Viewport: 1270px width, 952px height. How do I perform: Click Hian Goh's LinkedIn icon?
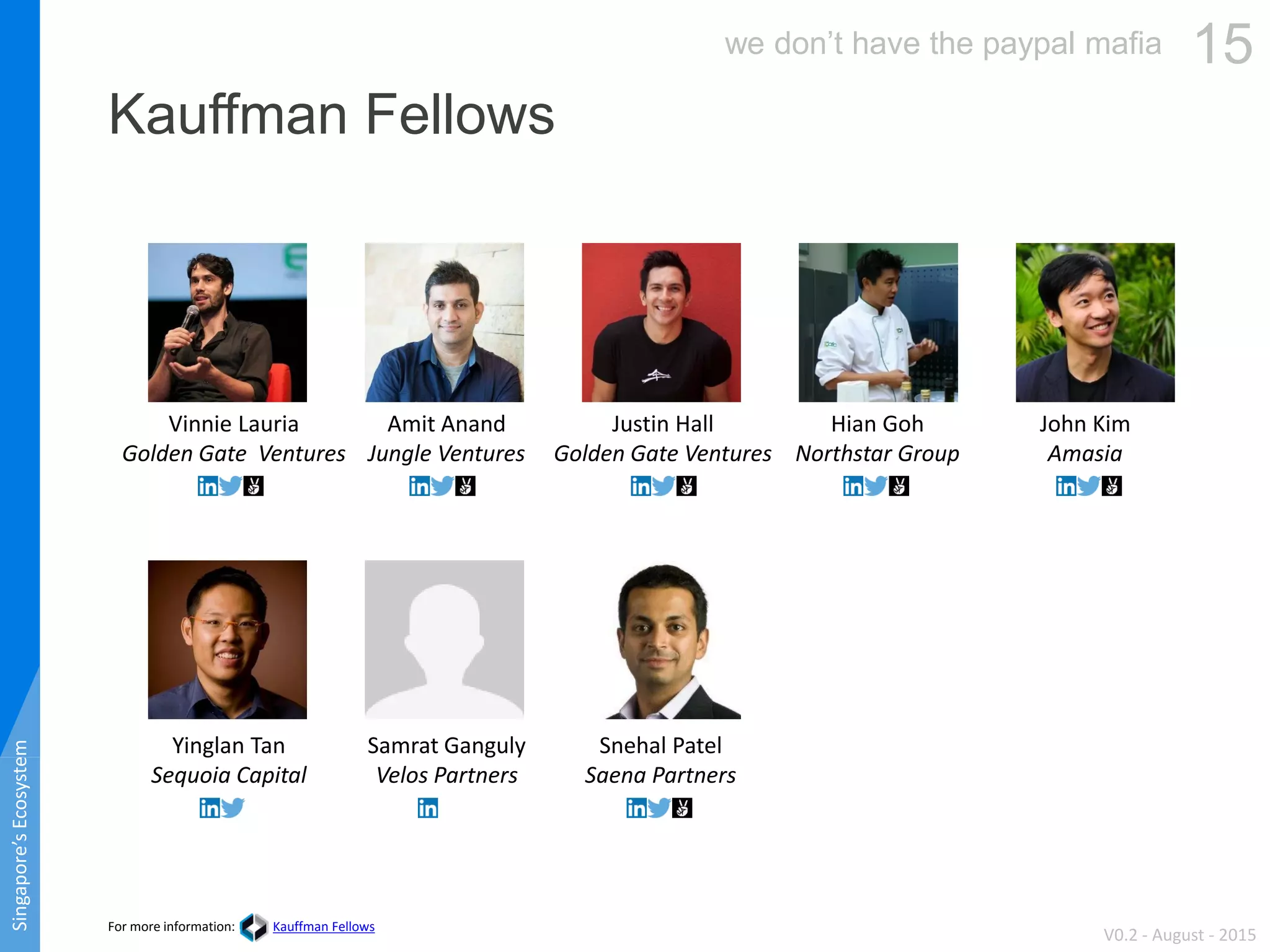click(853, 486)
